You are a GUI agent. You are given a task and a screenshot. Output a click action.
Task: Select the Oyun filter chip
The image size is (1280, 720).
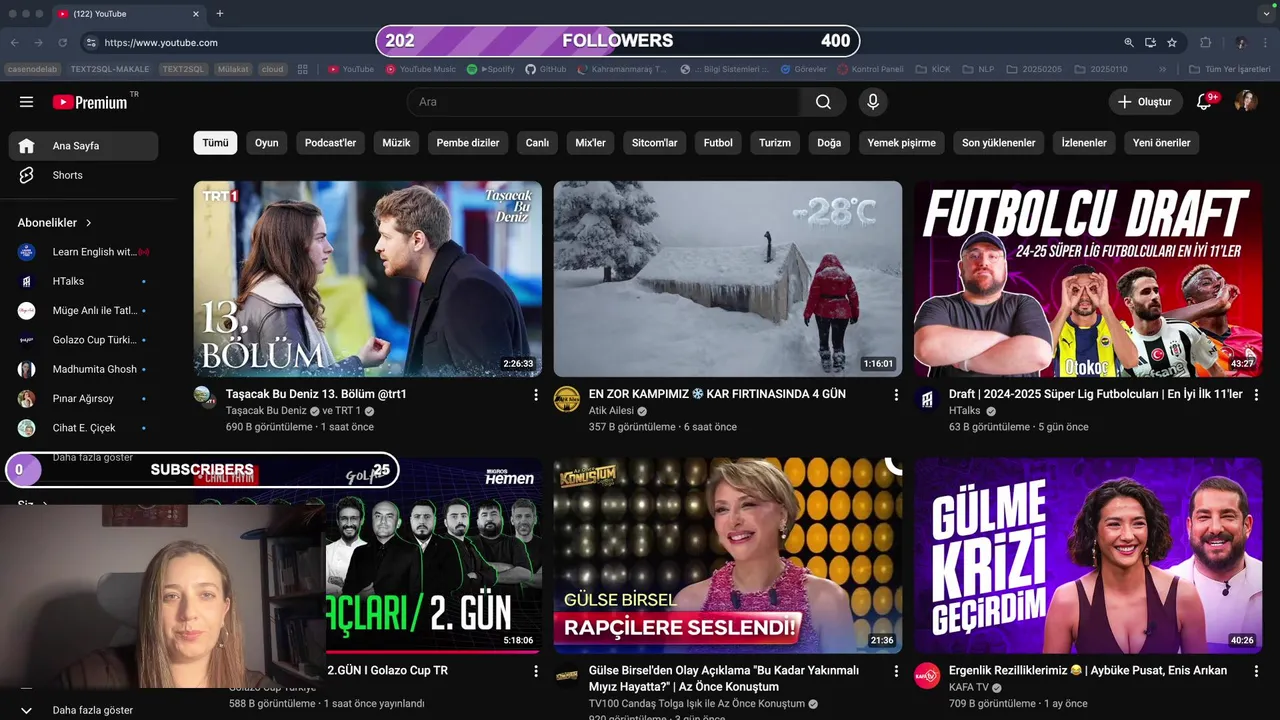(267, 143)
